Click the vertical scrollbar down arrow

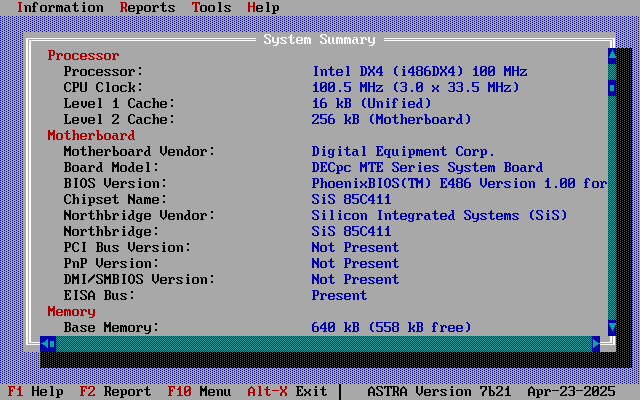[612, 327]
